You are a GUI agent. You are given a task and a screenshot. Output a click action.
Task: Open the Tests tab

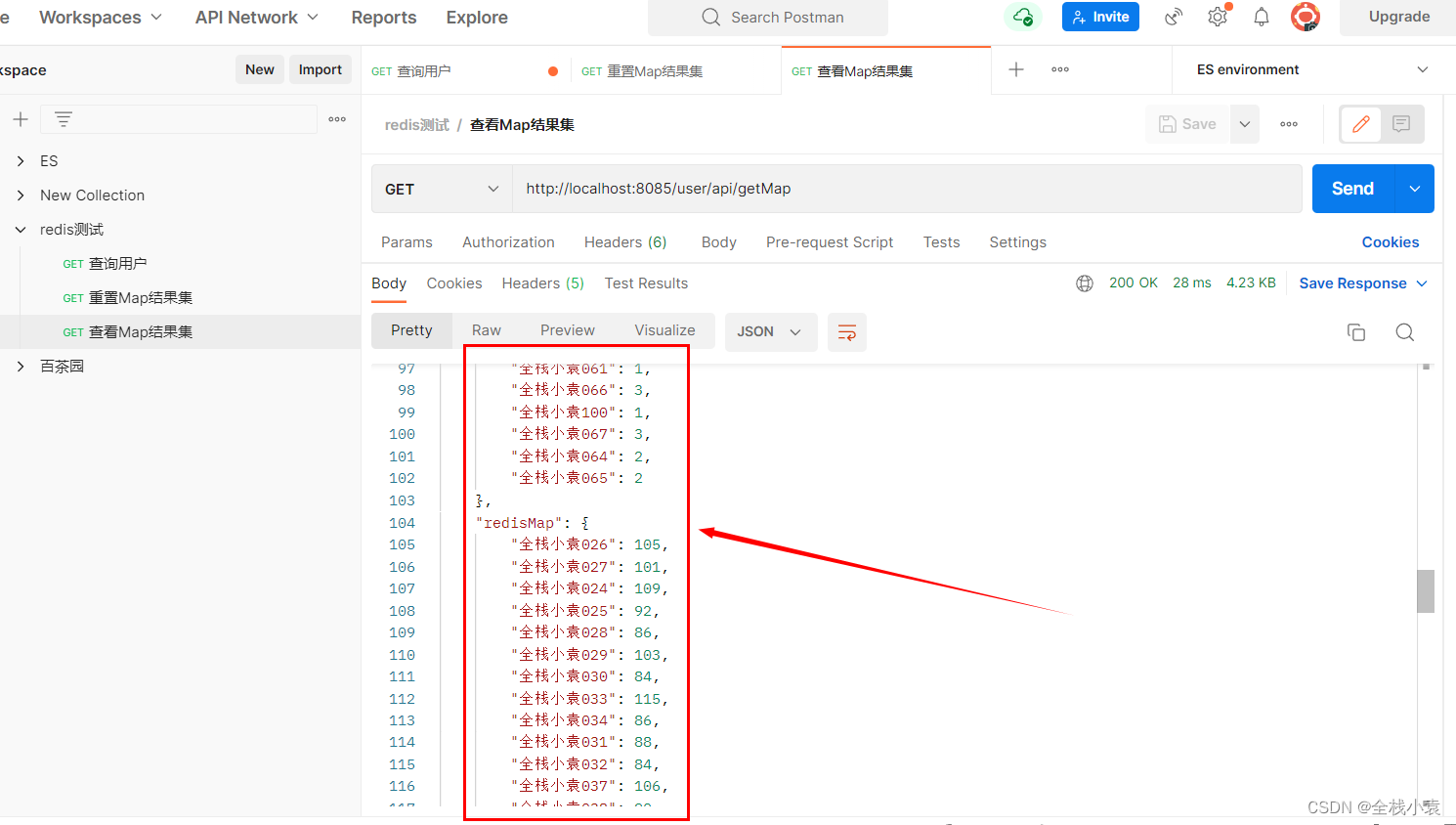point(942,242)
